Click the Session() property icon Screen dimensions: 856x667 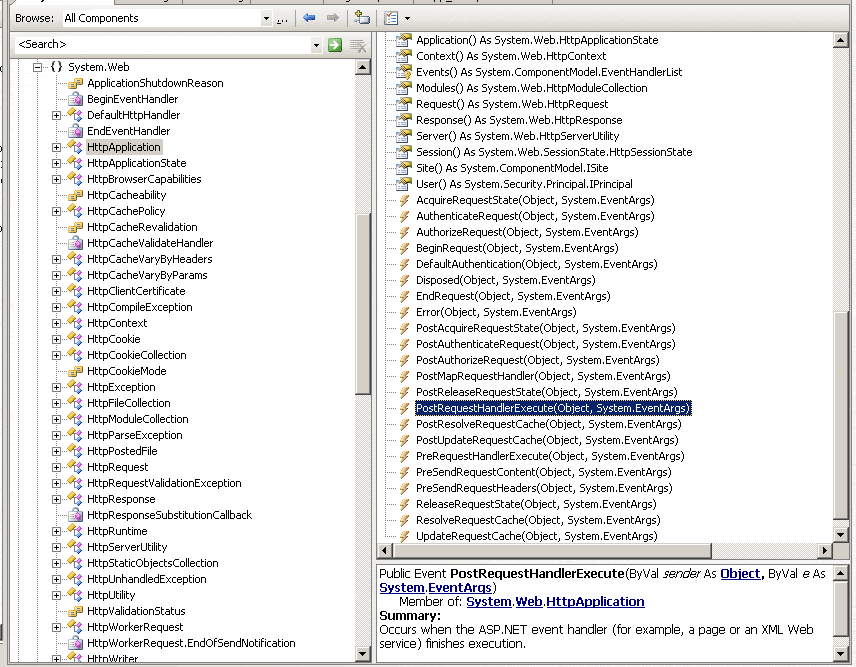tap(403, 152)
